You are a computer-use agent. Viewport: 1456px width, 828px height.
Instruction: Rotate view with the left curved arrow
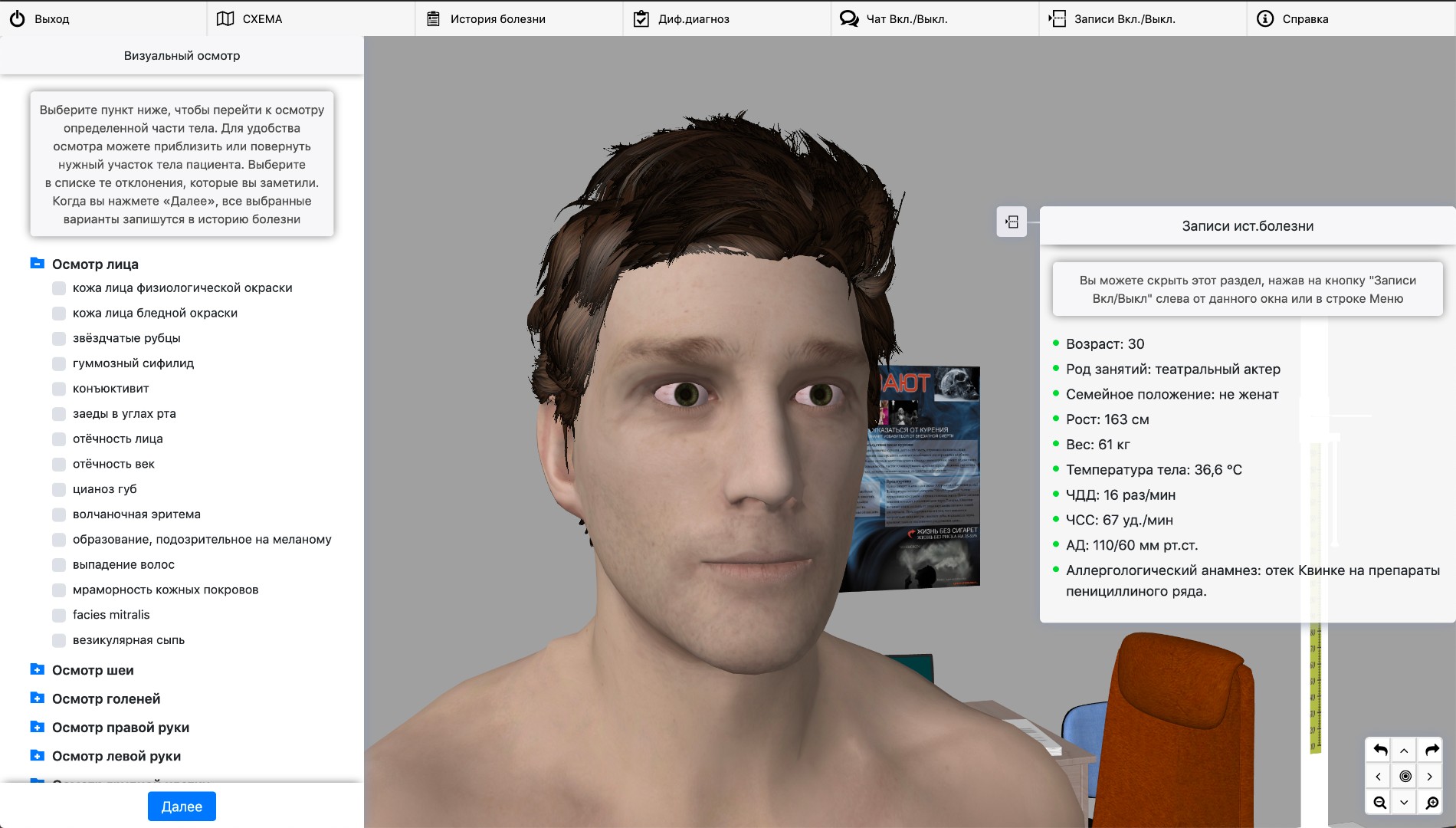click(x=1379, y=751)
